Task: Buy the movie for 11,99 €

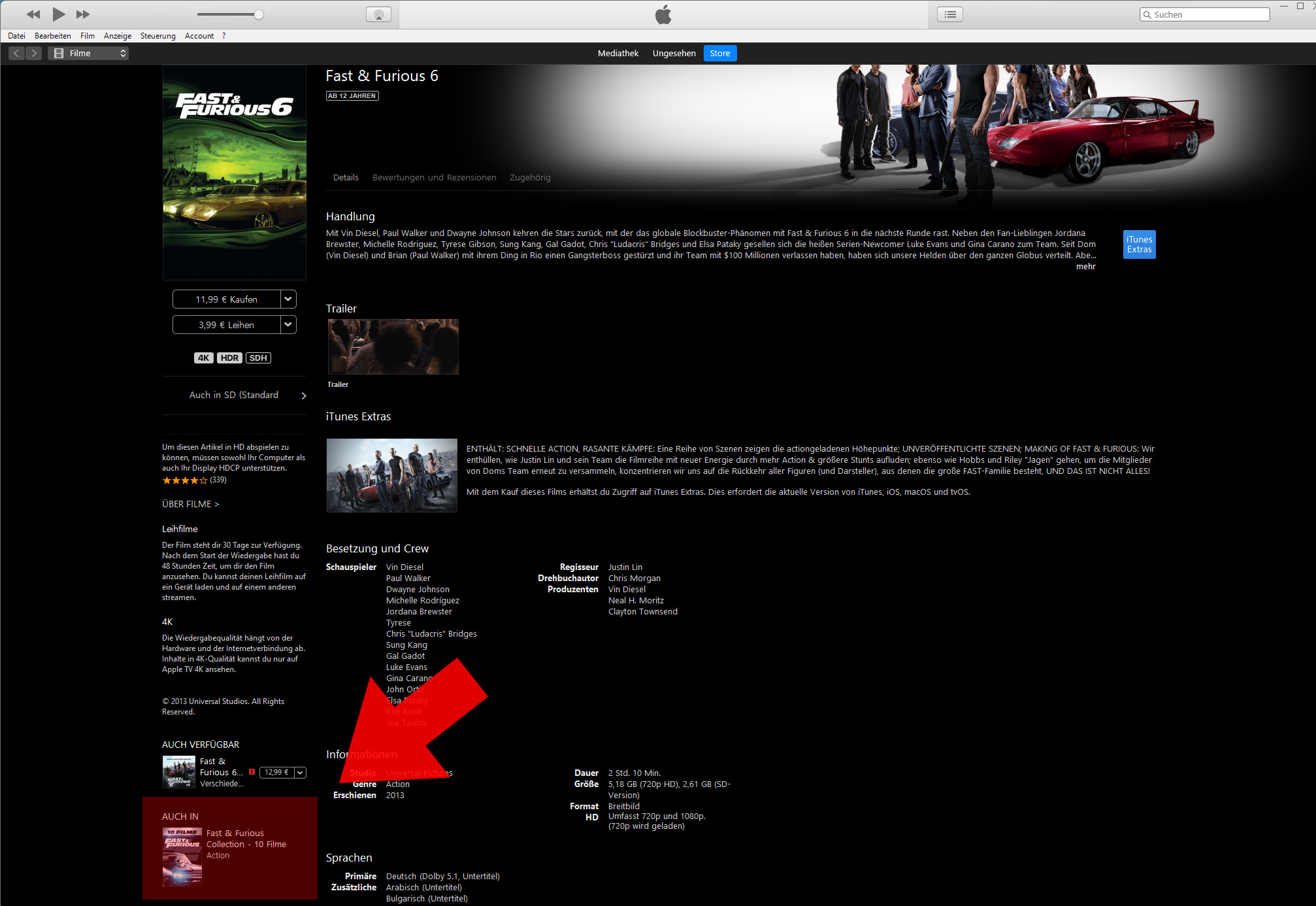Action: tap(226, 299)
